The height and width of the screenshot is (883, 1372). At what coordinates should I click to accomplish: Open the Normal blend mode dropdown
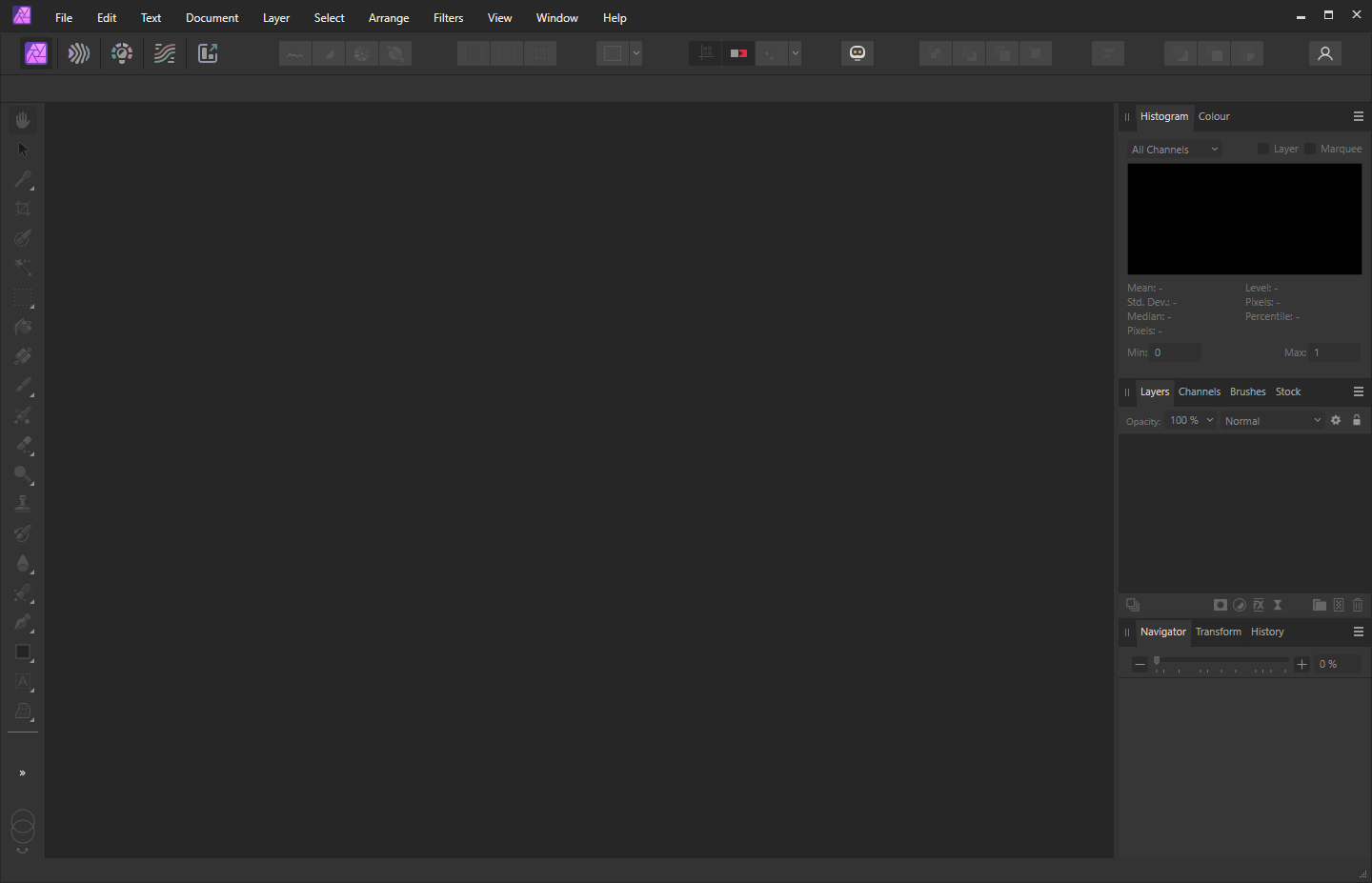[1272, 420]
